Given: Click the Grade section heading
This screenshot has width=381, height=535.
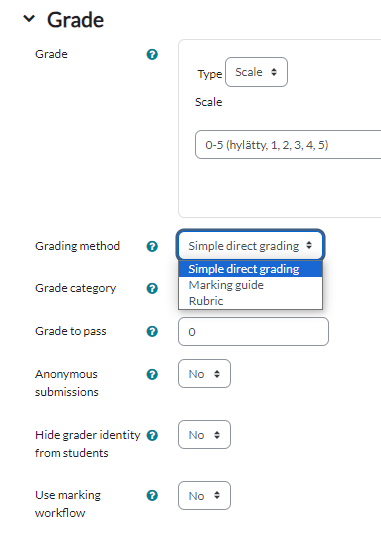Looking at the screenshot, I should (75, 20).
